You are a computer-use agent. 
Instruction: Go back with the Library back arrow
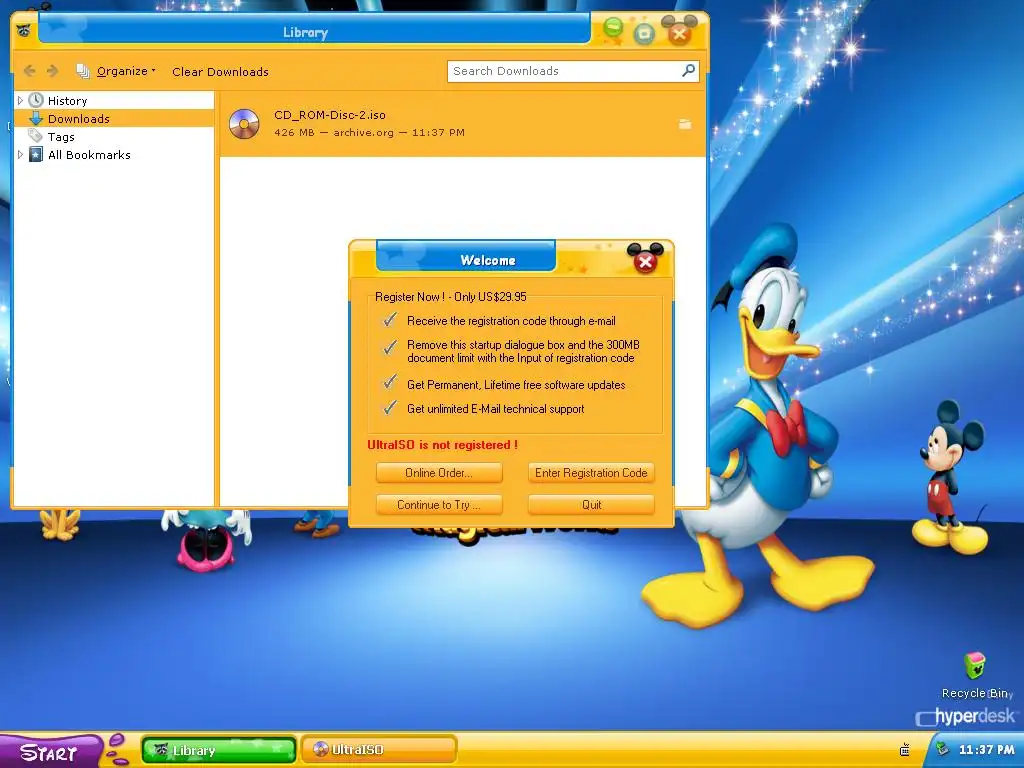[x=29, y=71]
